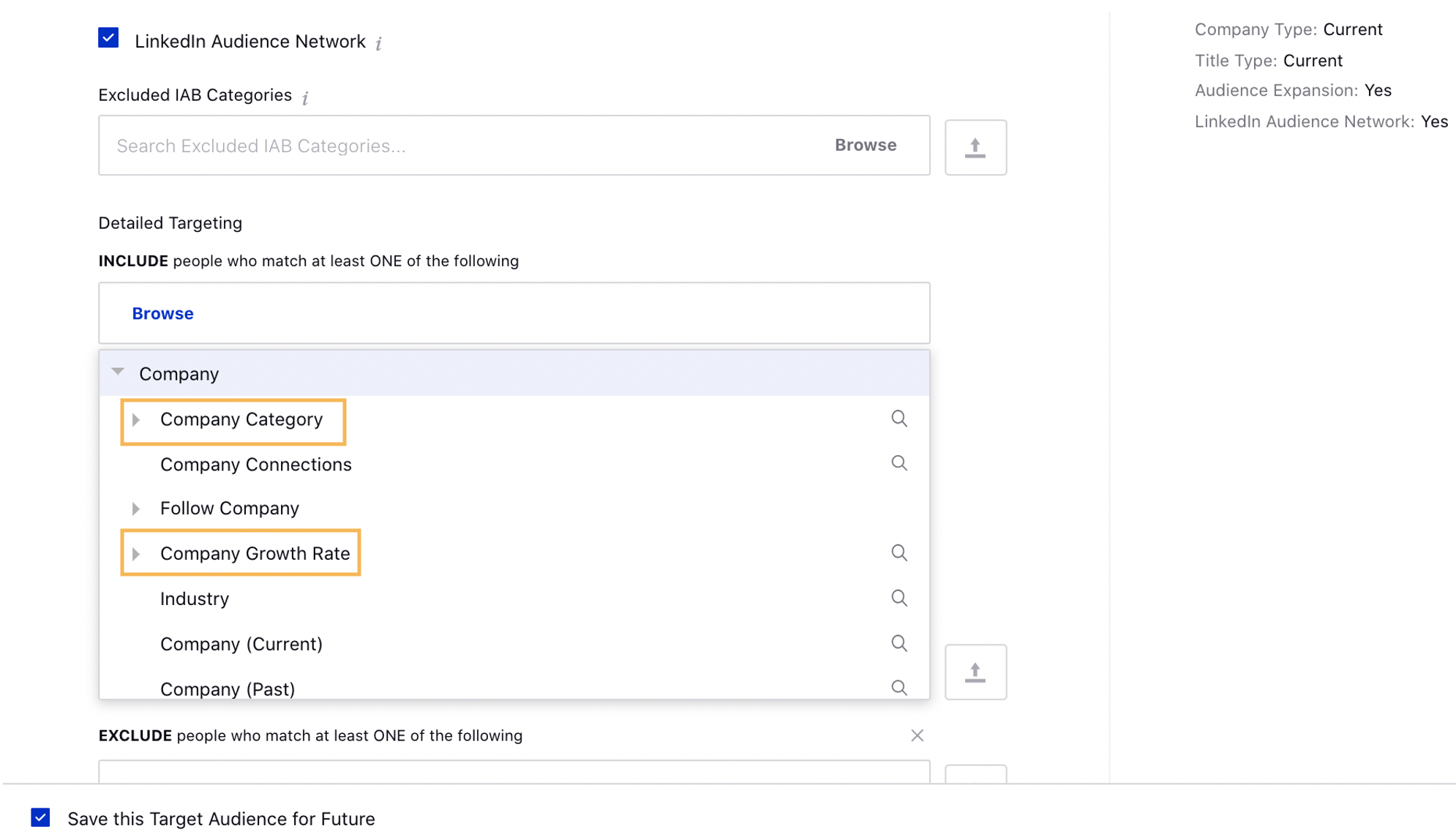Browse the Excluded IAB Categories
1456x837 pixels.
(x=863, y=144)
